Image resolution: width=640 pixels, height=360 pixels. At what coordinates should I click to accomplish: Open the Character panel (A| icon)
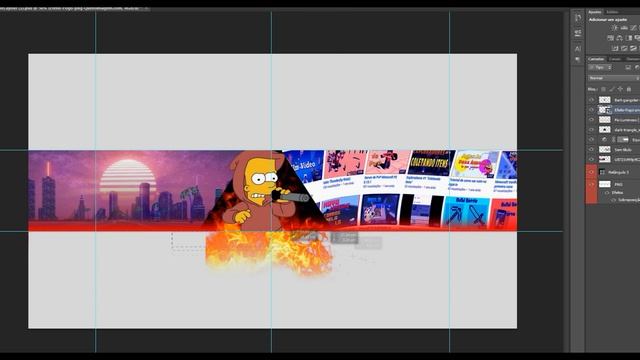[x=578, y=49]
